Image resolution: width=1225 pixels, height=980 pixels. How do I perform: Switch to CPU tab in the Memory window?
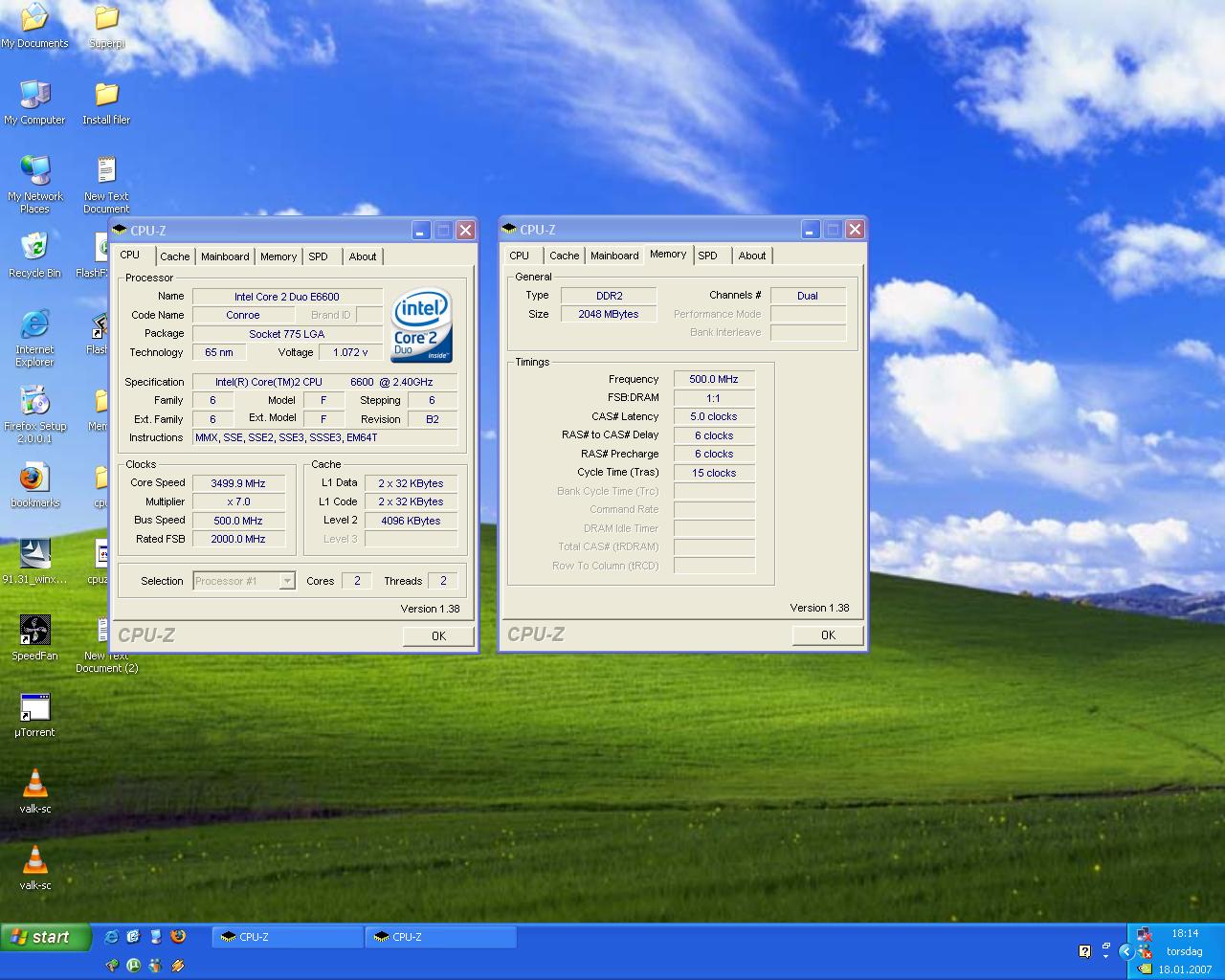coord(520,256)
